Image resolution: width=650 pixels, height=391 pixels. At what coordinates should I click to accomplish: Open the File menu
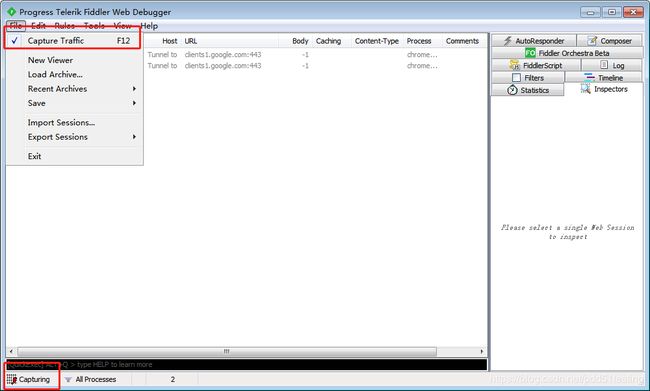(16, 26)
